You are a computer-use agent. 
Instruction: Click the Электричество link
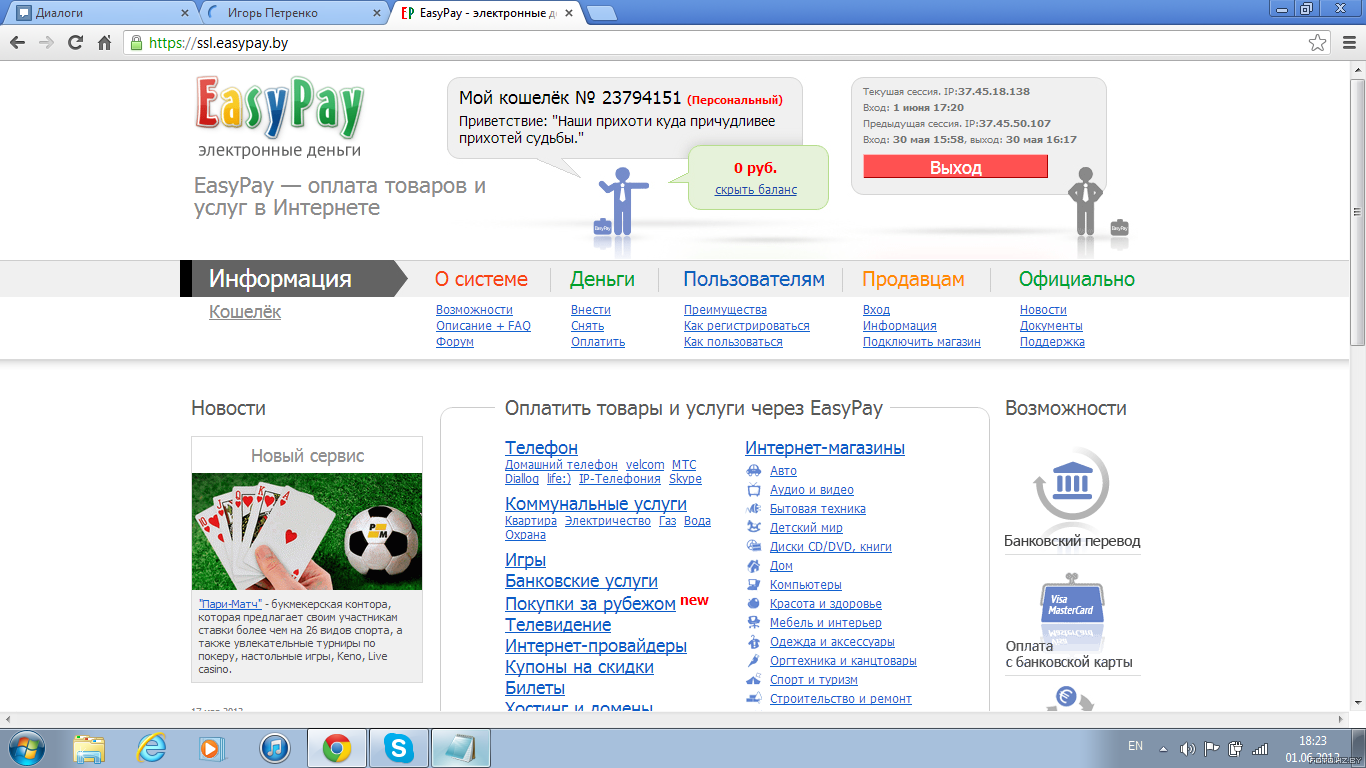tap(607, 521)
